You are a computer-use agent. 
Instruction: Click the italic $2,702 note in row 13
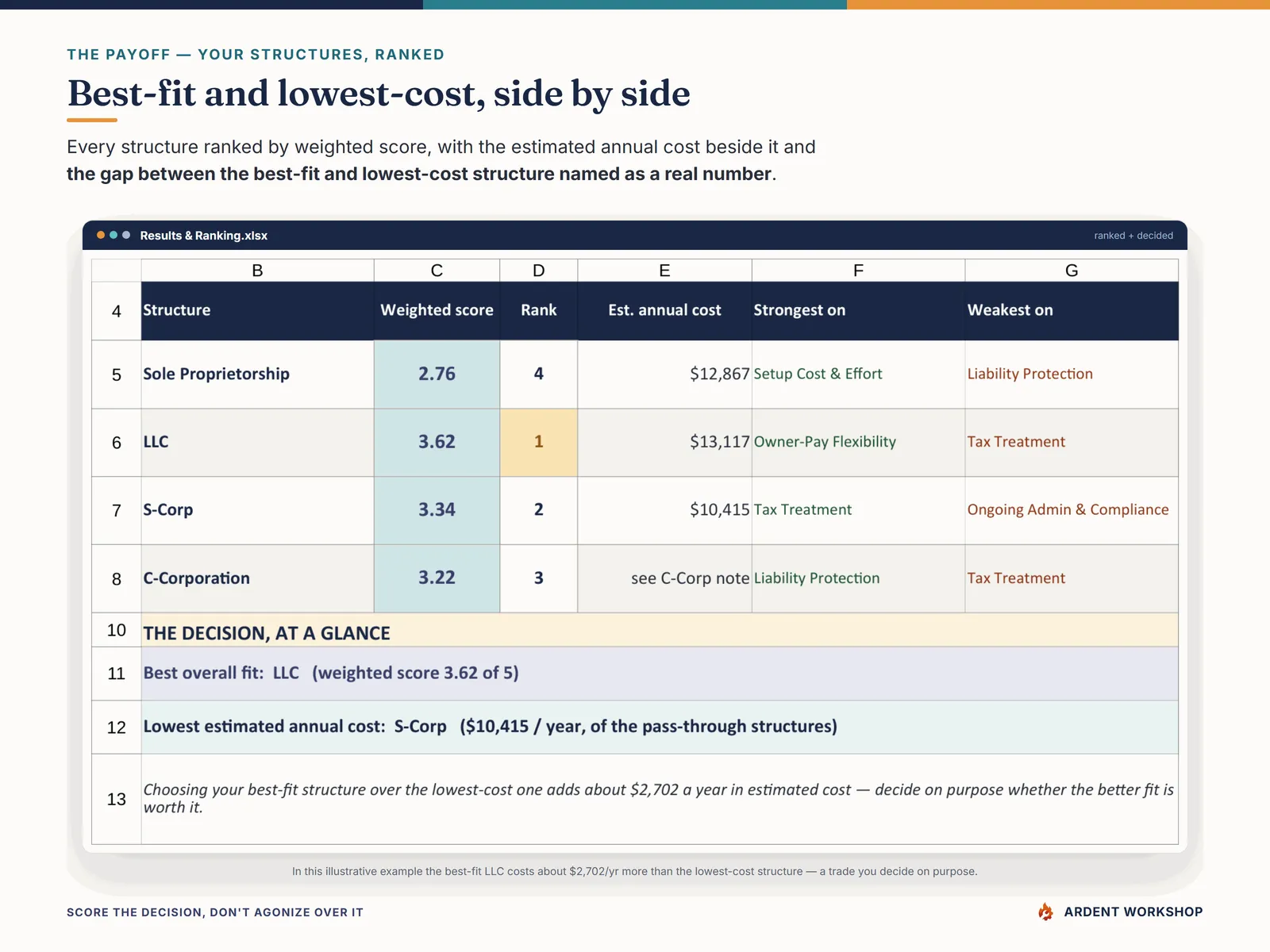pyautogui.click(x=660, y=799)
